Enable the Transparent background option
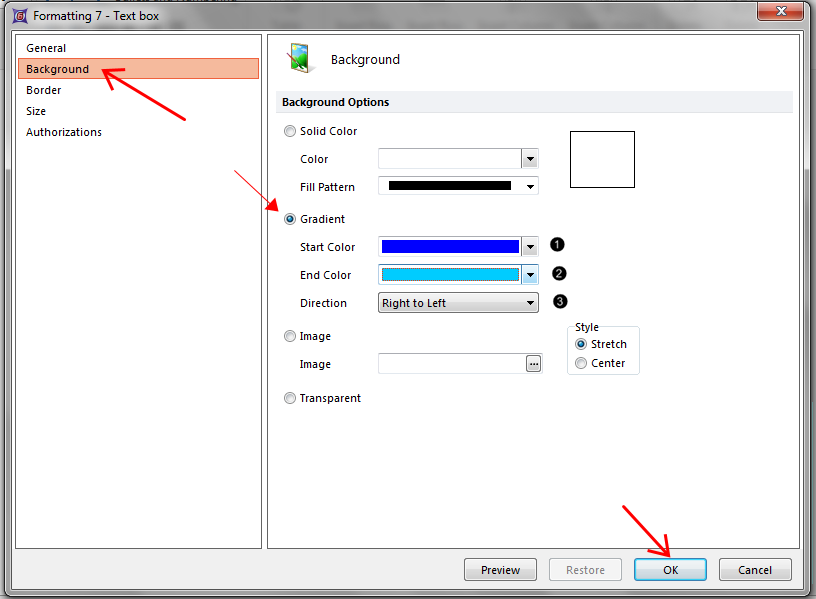The image size is (816, 599). coord(290,398)
